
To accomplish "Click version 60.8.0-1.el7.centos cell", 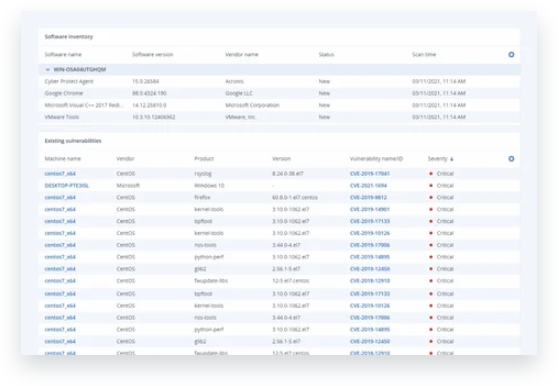I will click(295, 197).
